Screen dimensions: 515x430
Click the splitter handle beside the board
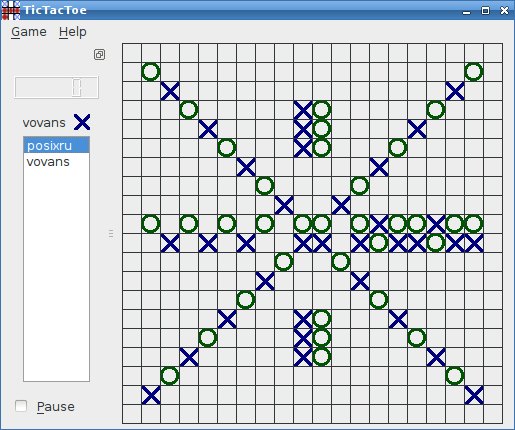click(111, 233)
